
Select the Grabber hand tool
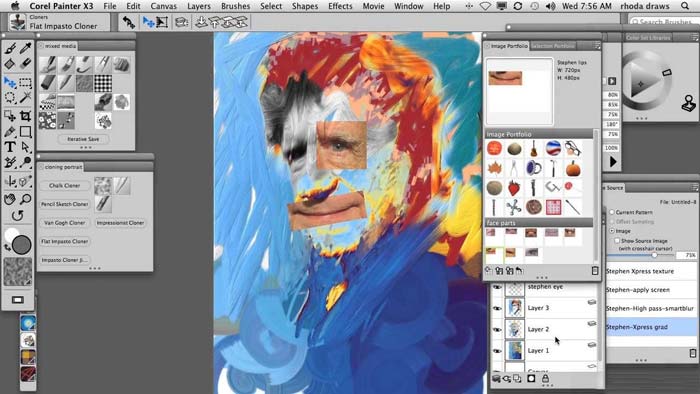(10, 199)
